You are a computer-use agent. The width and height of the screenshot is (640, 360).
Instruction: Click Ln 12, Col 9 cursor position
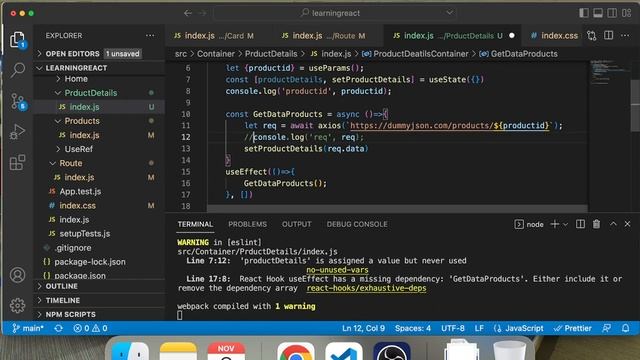(363, 328)
